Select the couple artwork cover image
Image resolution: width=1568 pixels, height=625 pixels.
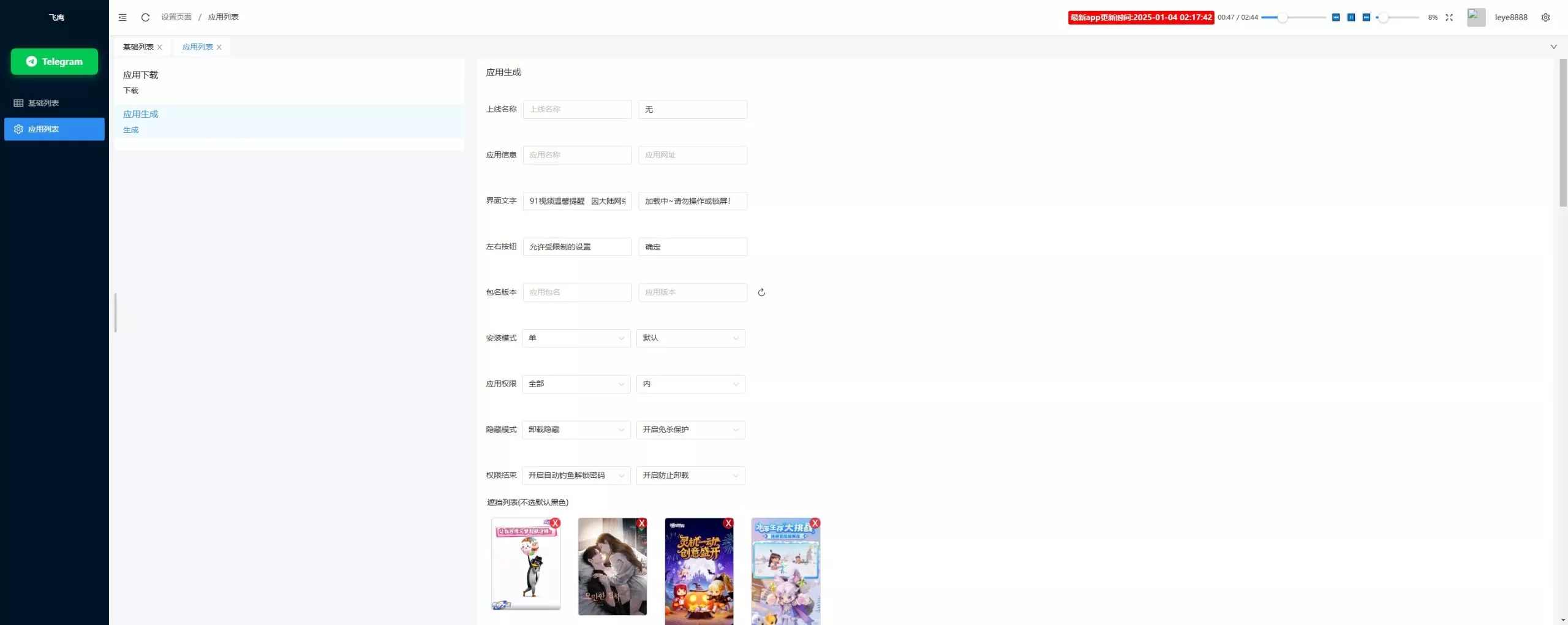pos(612,567)
